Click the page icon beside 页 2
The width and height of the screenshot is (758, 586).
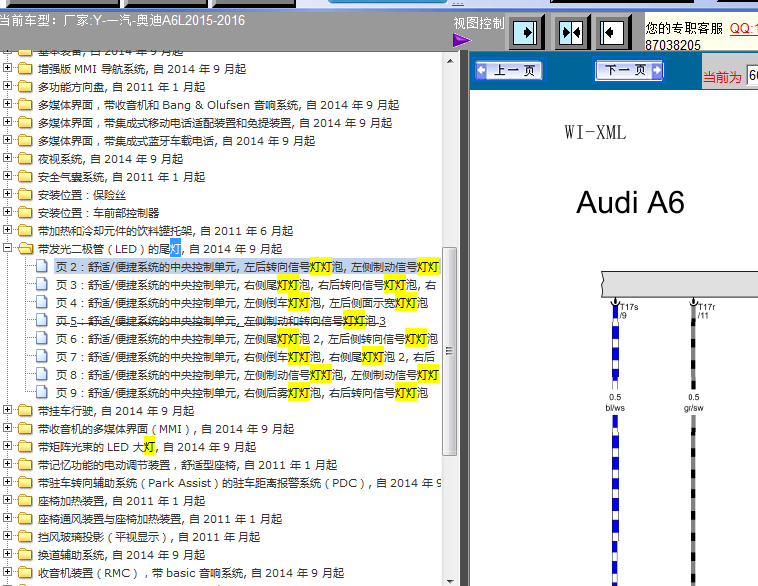pos(42,266)
